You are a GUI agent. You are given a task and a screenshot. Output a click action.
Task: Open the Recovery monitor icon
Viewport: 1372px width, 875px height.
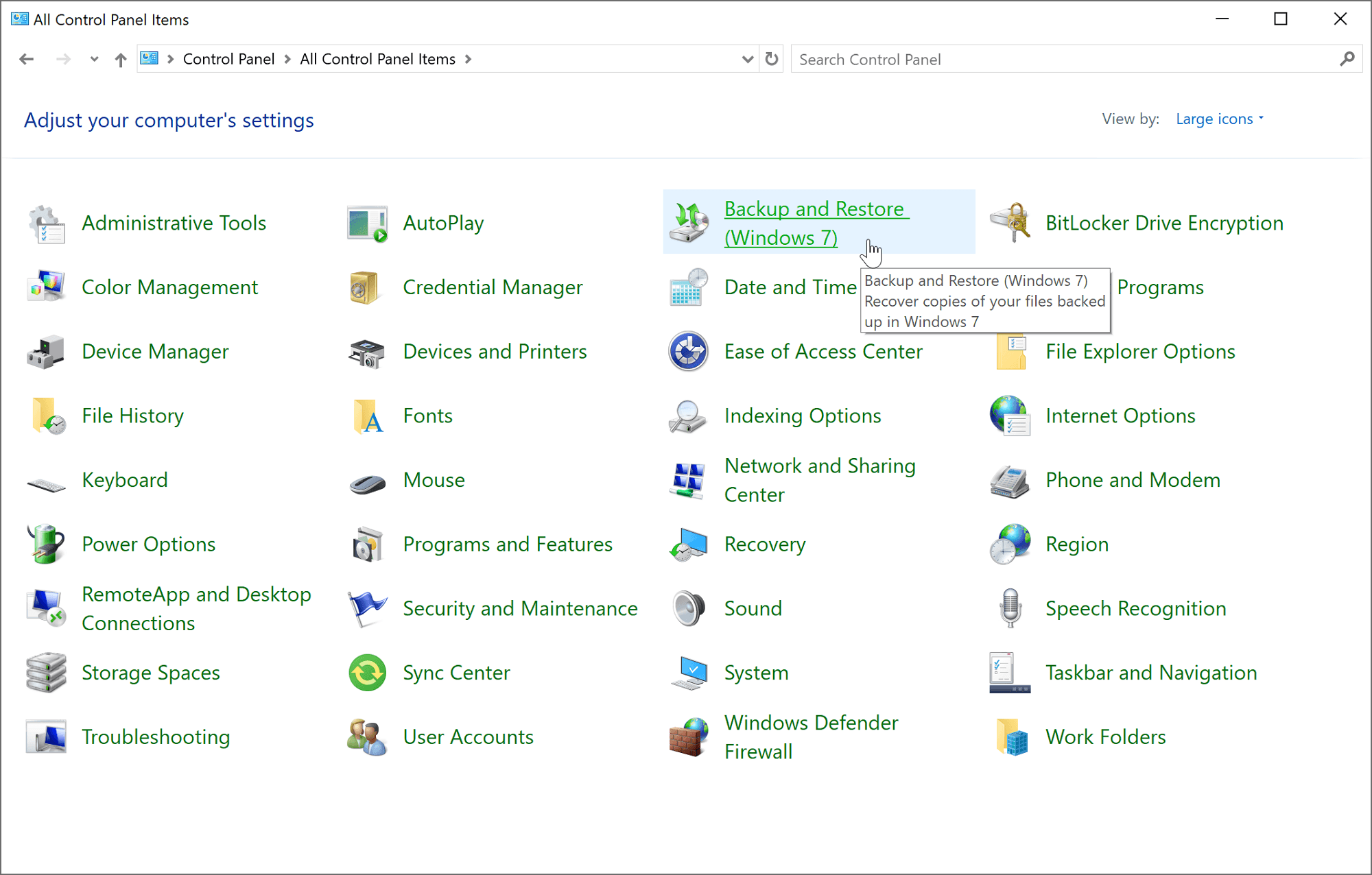pos(688,544)
